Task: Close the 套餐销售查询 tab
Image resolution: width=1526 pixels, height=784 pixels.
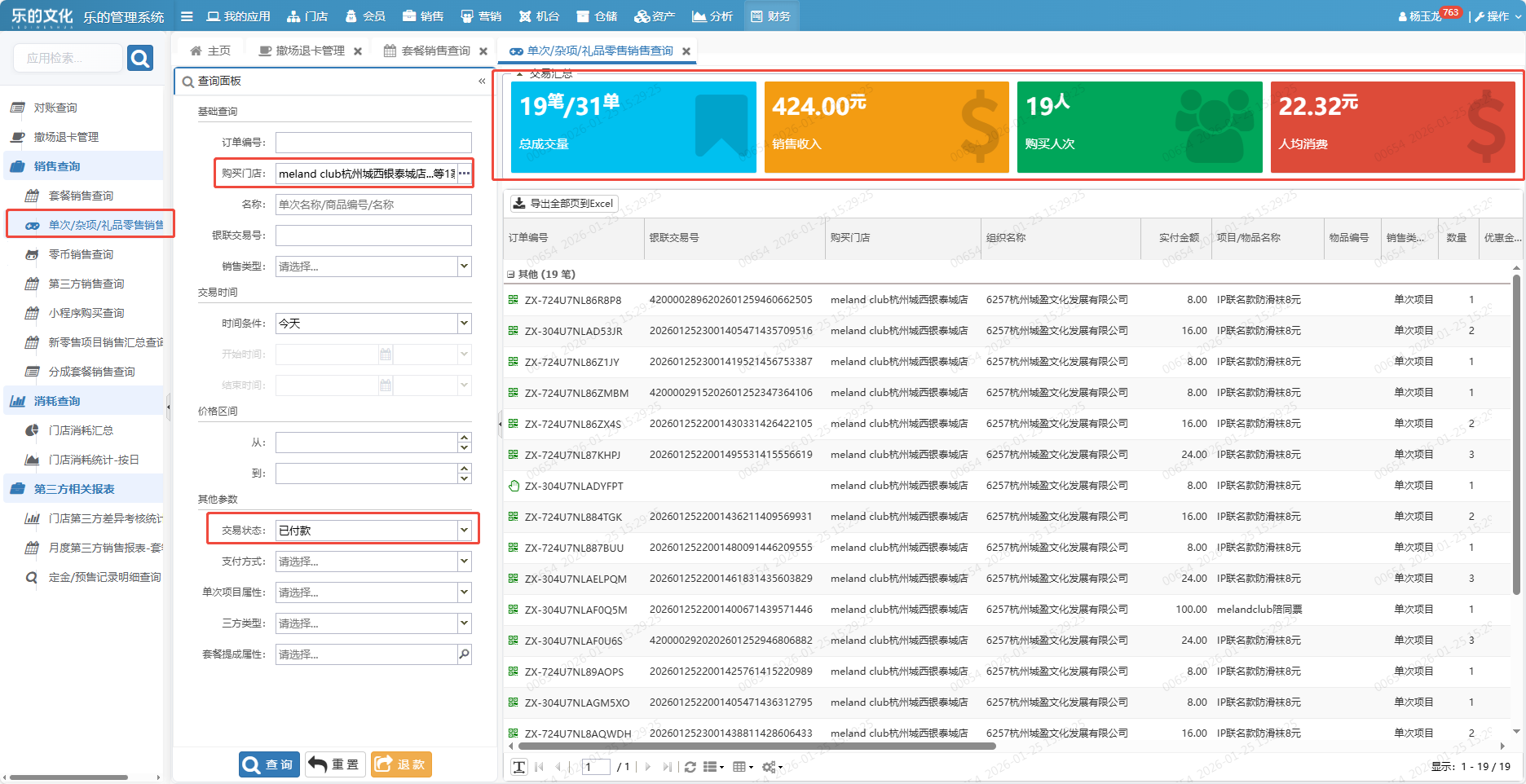Action: (x=483, y=51)
